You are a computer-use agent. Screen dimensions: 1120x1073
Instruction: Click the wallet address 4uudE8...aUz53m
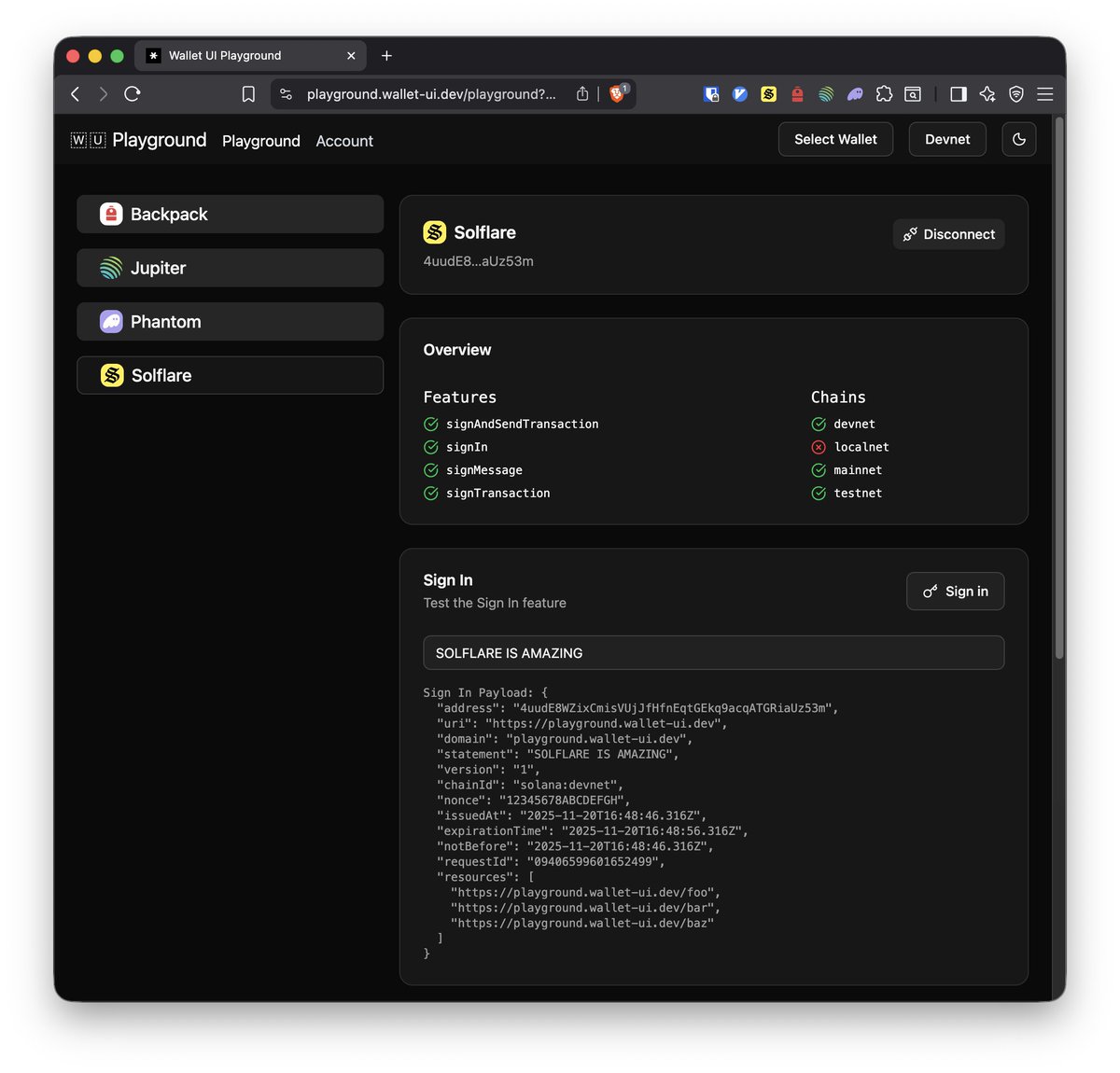click(x=479, y=261)
